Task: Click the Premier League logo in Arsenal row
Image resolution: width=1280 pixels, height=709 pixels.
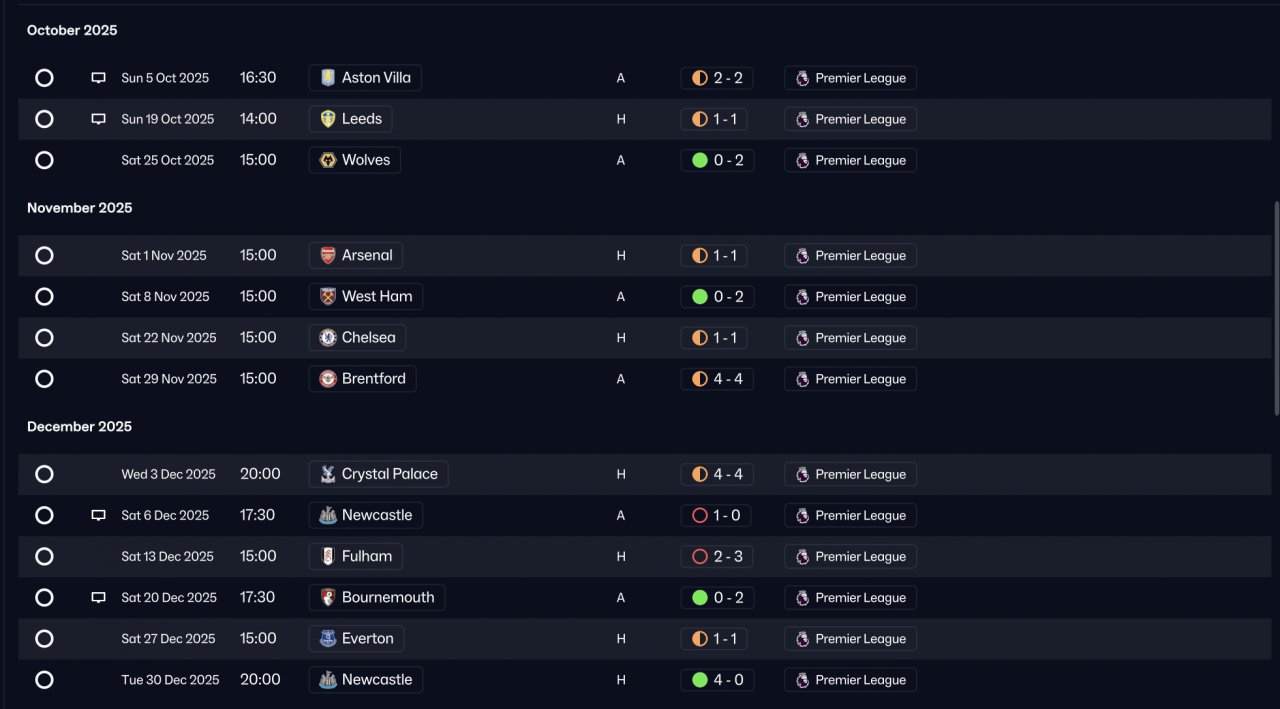Action: point(802,256)
